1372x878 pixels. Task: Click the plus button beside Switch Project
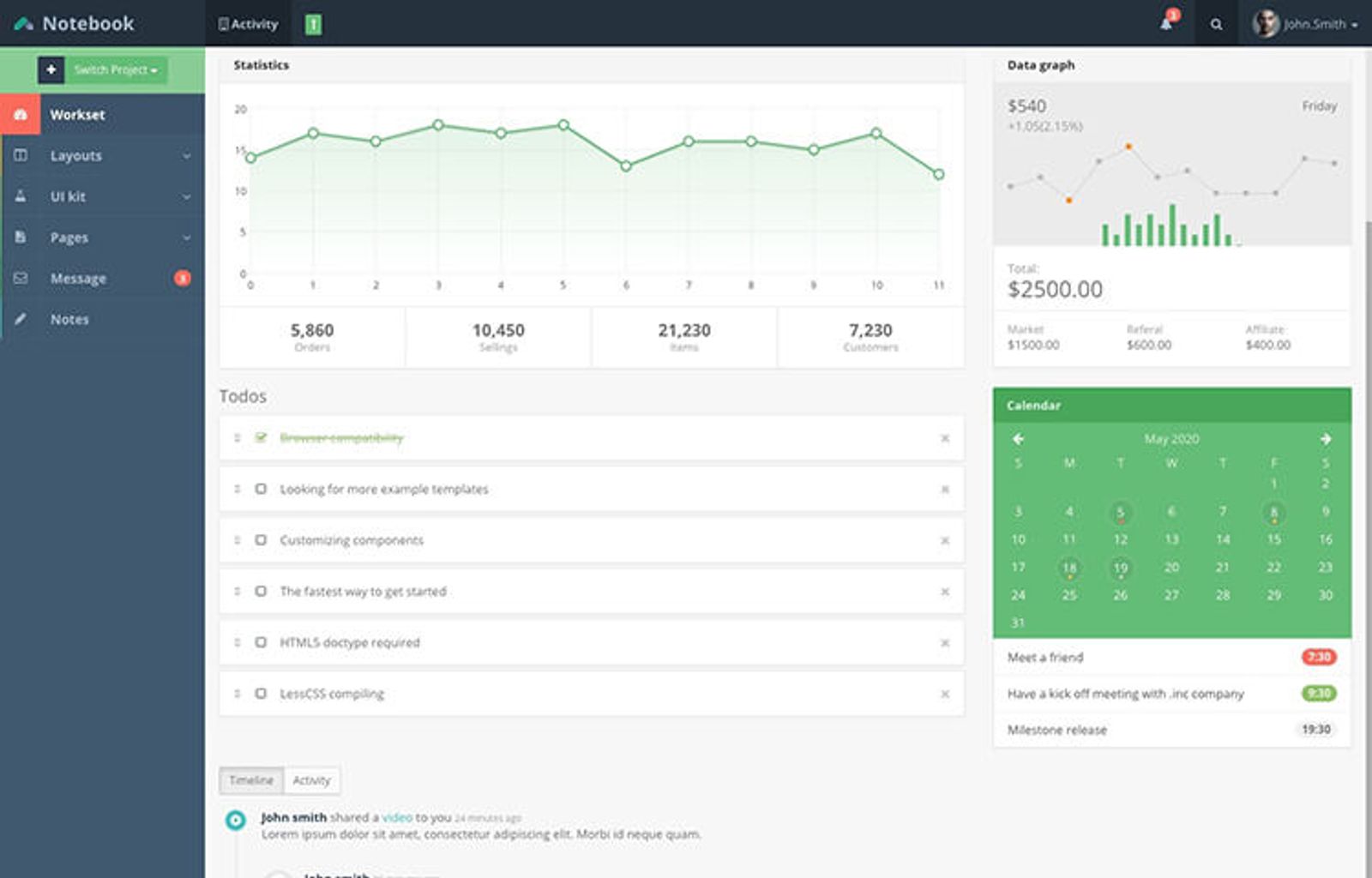click(51, 69)
